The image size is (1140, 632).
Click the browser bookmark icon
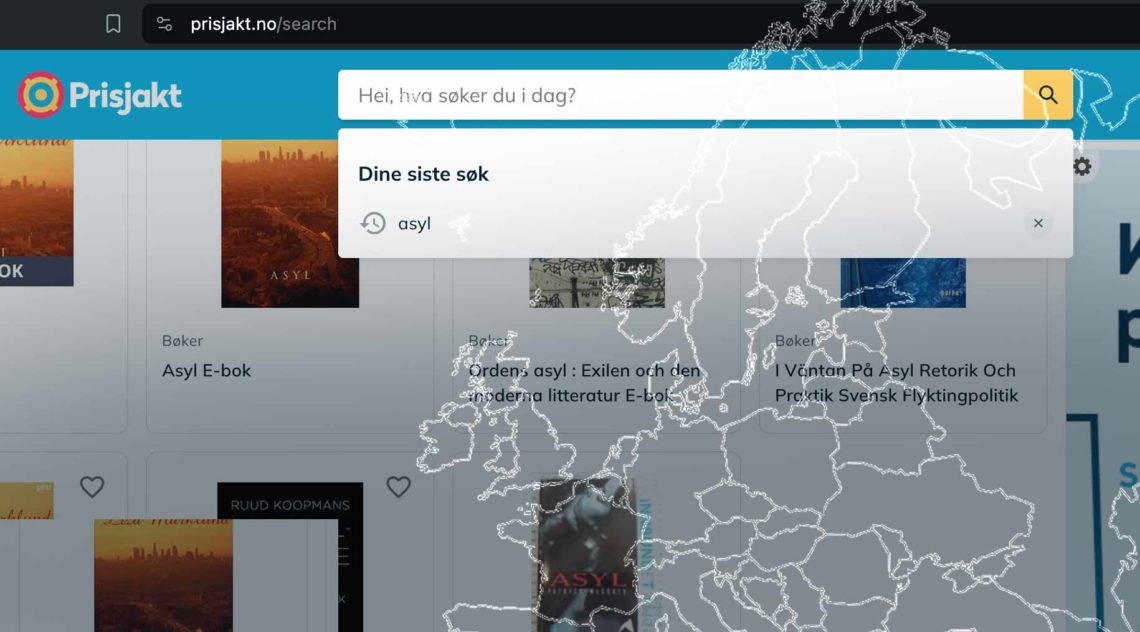113,24
